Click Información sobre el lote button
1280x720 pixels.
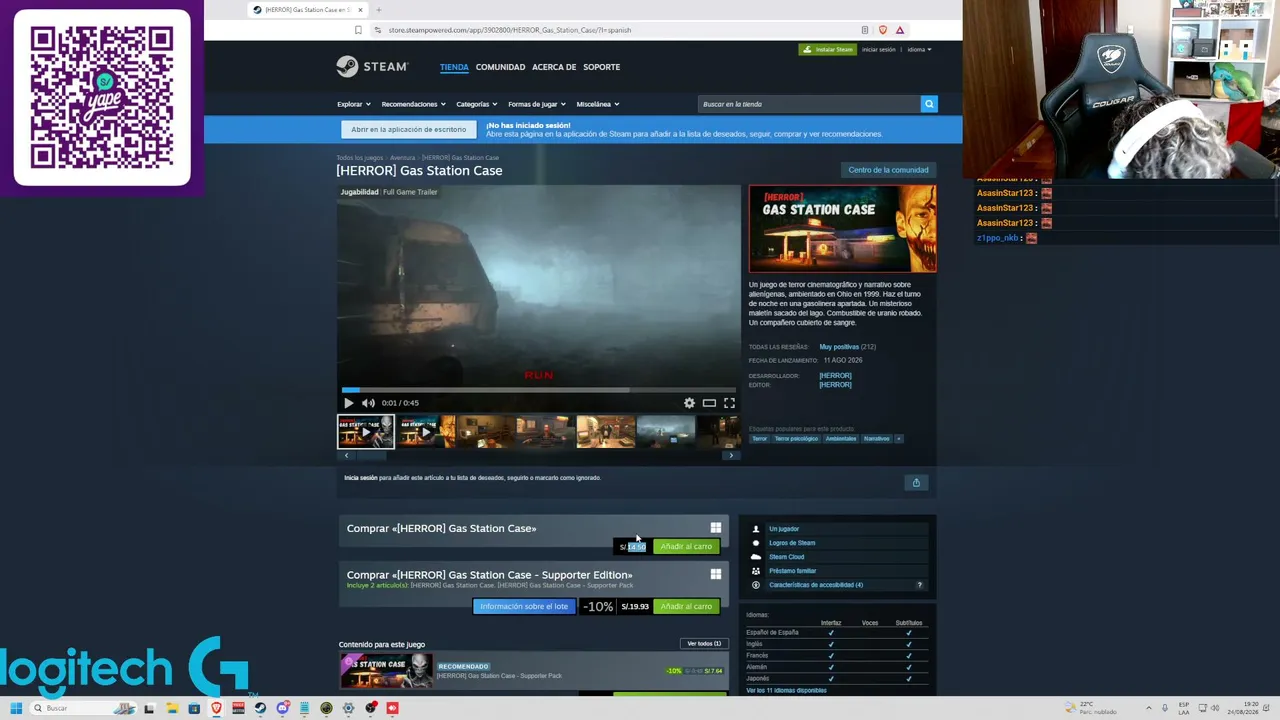pos(524,607)
